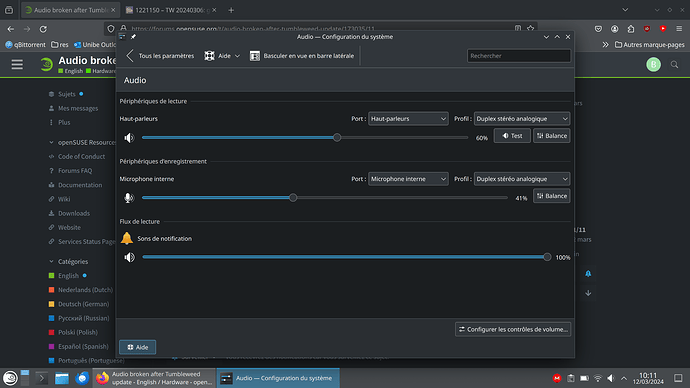Click Firefox back arrow
Viewport: 690px width, 388px height.
(x=11, y=29)
